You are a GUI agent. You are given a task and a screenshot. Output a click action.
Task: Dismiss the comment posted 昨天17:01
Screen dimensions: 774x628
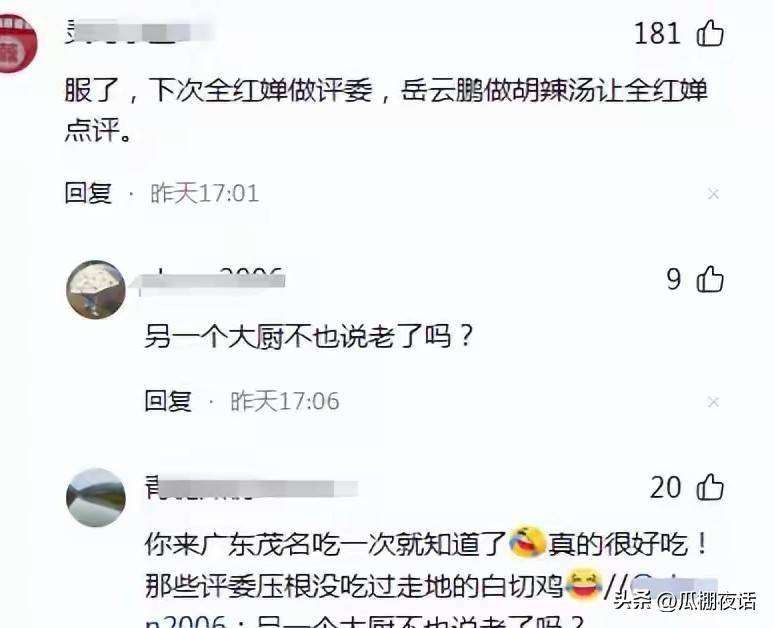point(713,194)
